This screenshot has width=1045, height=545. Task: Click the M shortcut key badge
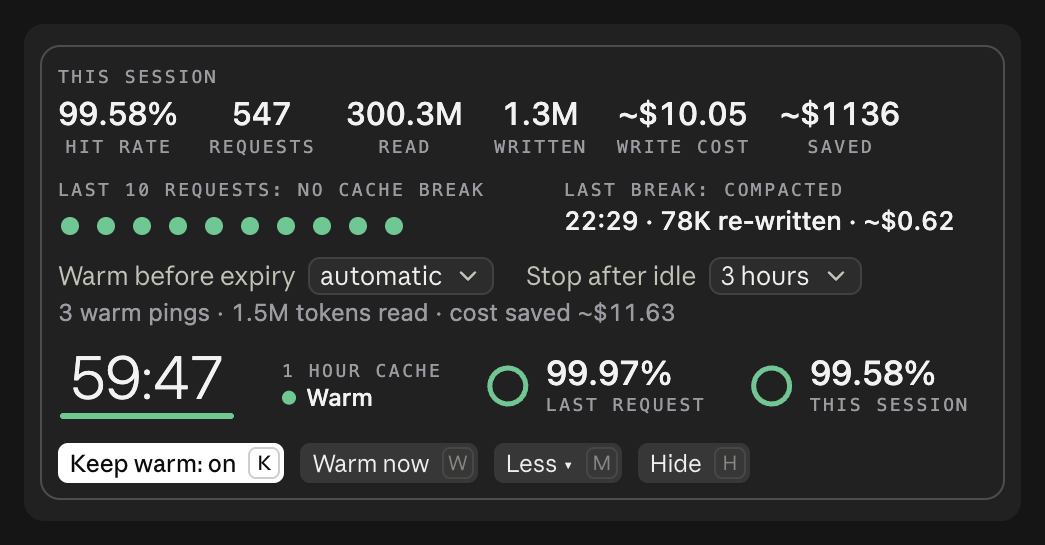pyautogui.click(x=602, y=463)
